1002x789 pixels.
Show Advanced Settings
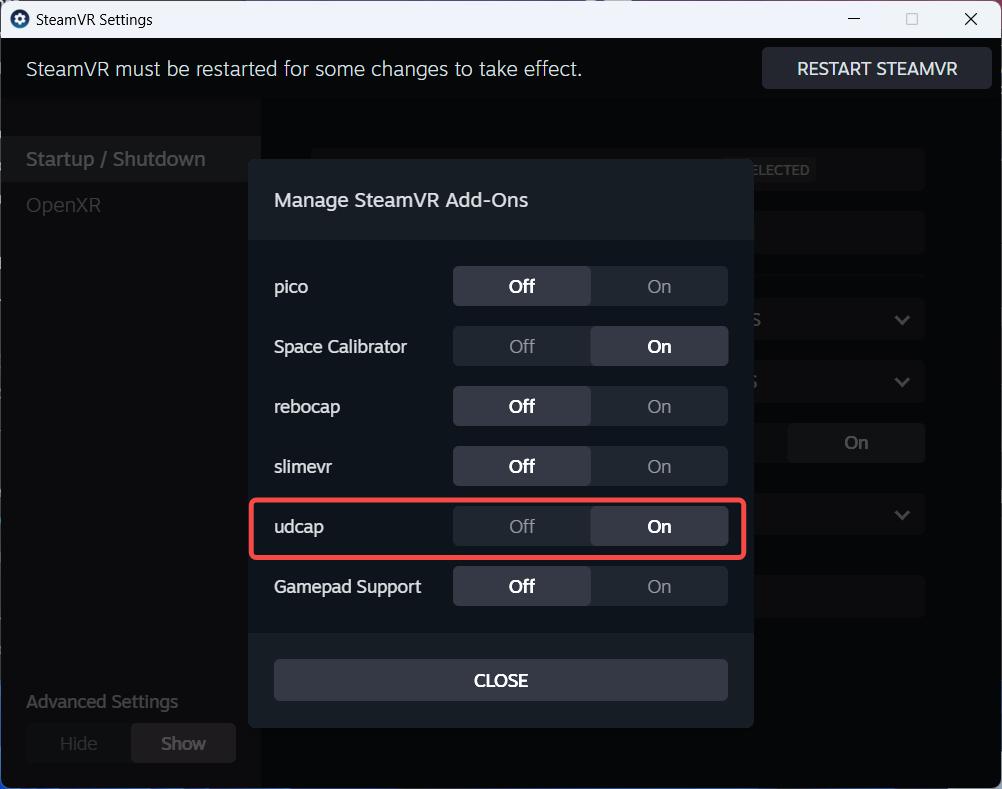pos(183,744)
